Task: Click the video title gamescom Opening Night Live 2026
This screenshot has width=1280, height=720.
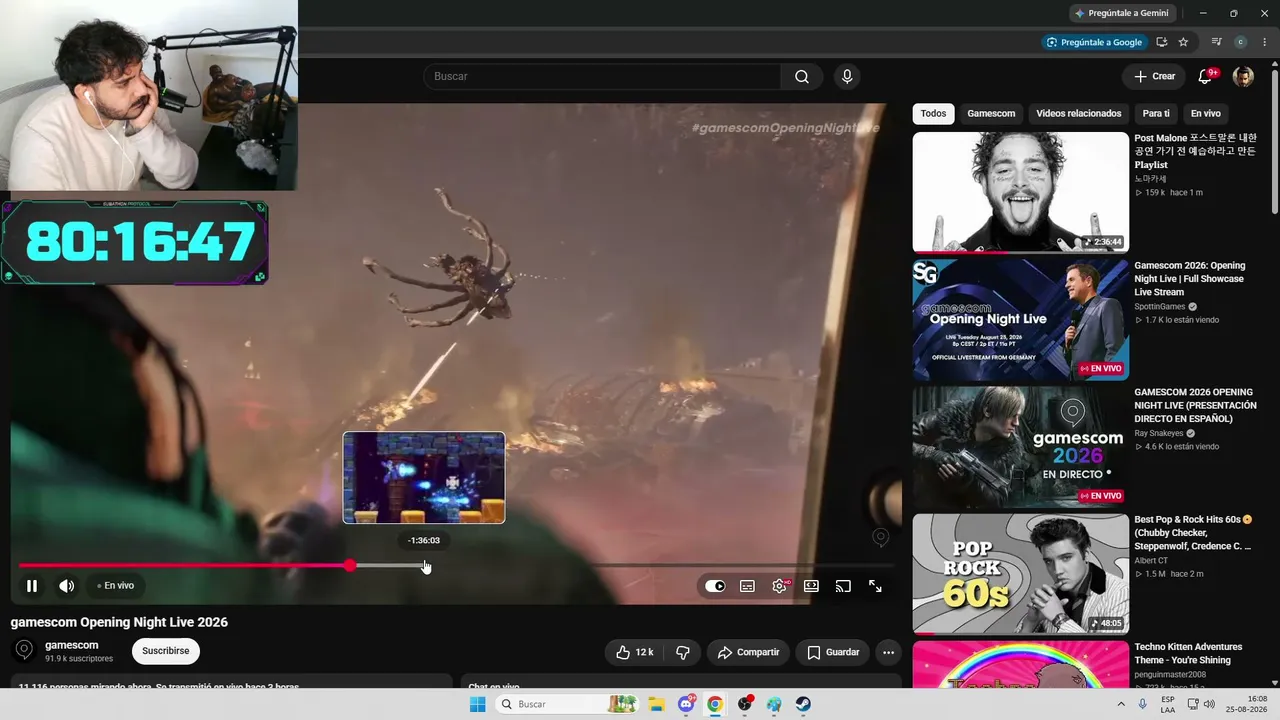Action: [x=119, y=622]
